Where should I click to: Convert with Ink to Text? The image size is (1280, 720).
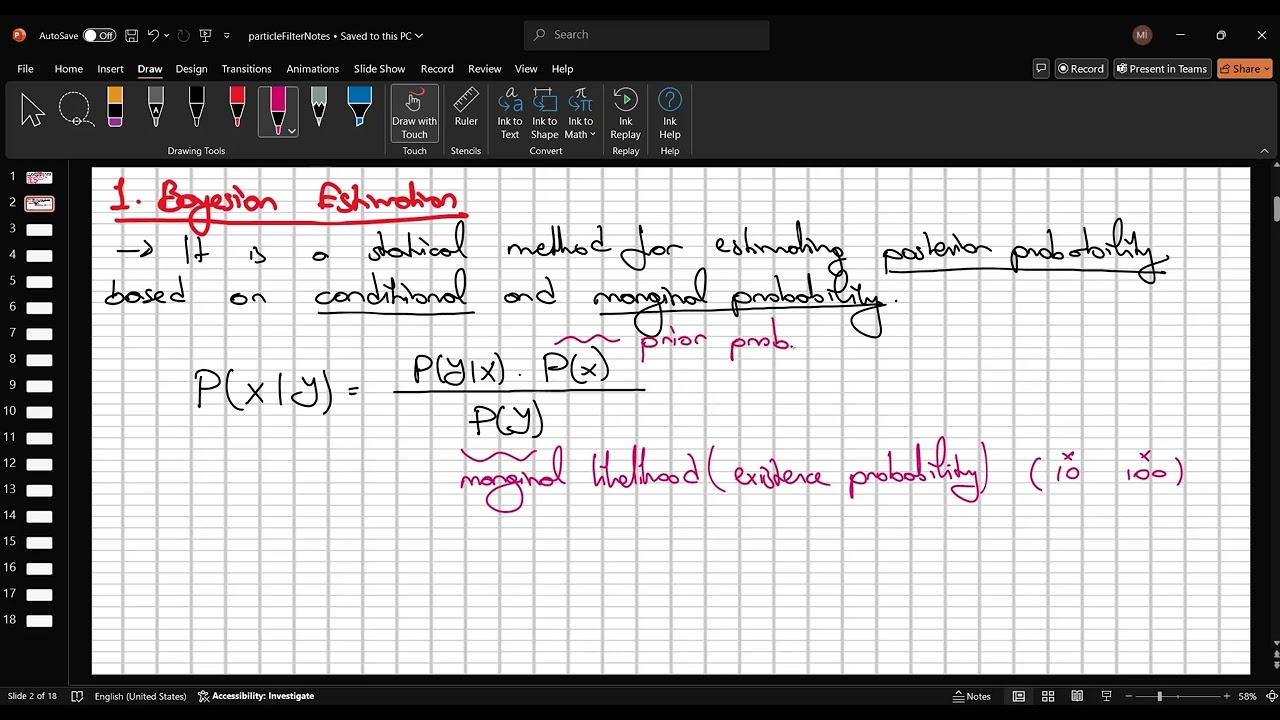pyautogui.click(x=510, y=114)
